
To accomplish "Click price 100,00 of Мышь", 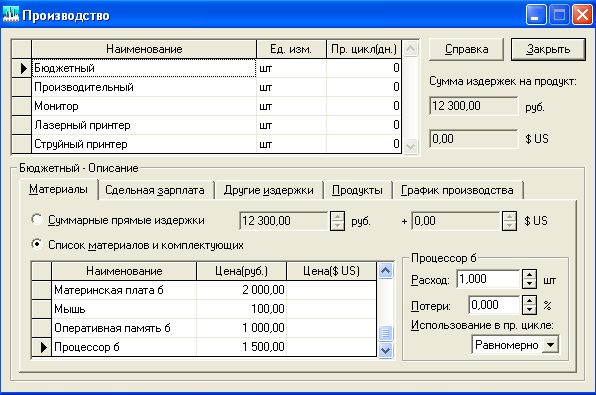I will click(x=241, y=309).
